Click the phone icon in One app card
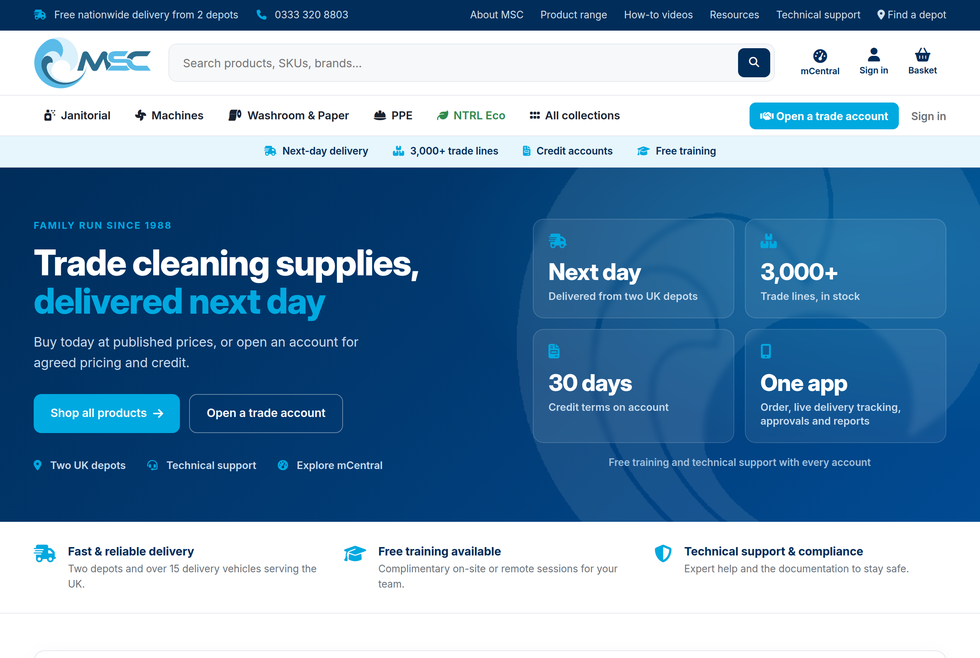980x658 pixels. [x=766, y=351]
